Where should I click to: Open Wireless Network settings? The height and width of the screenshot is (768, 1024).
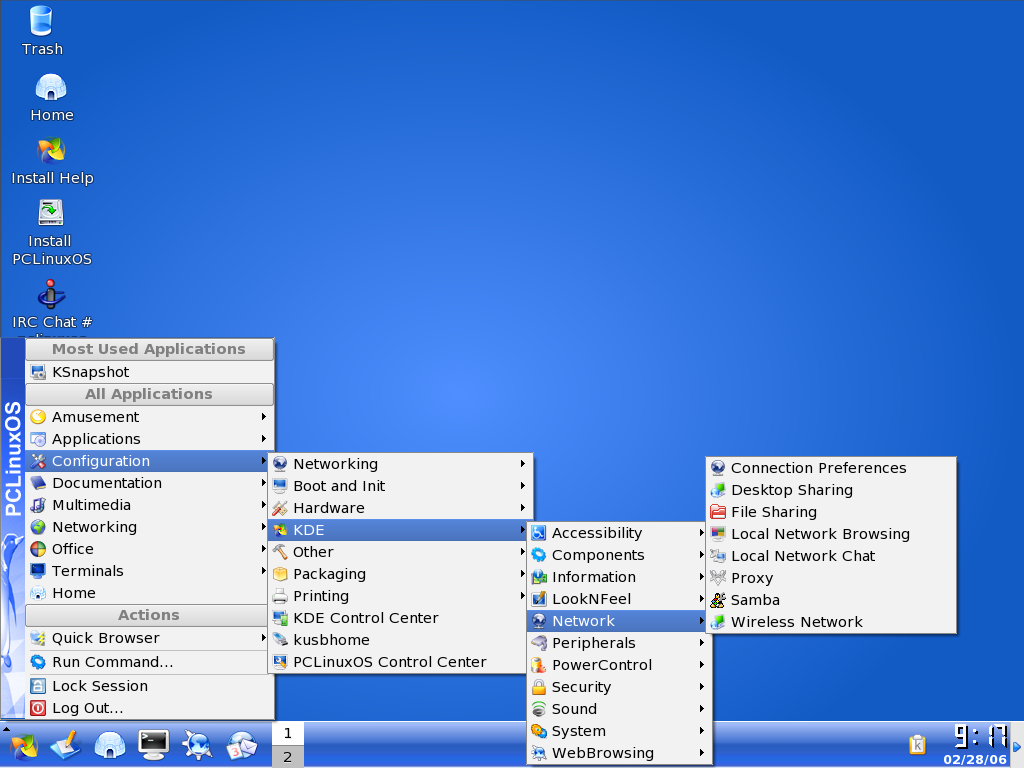pos(831,622)
